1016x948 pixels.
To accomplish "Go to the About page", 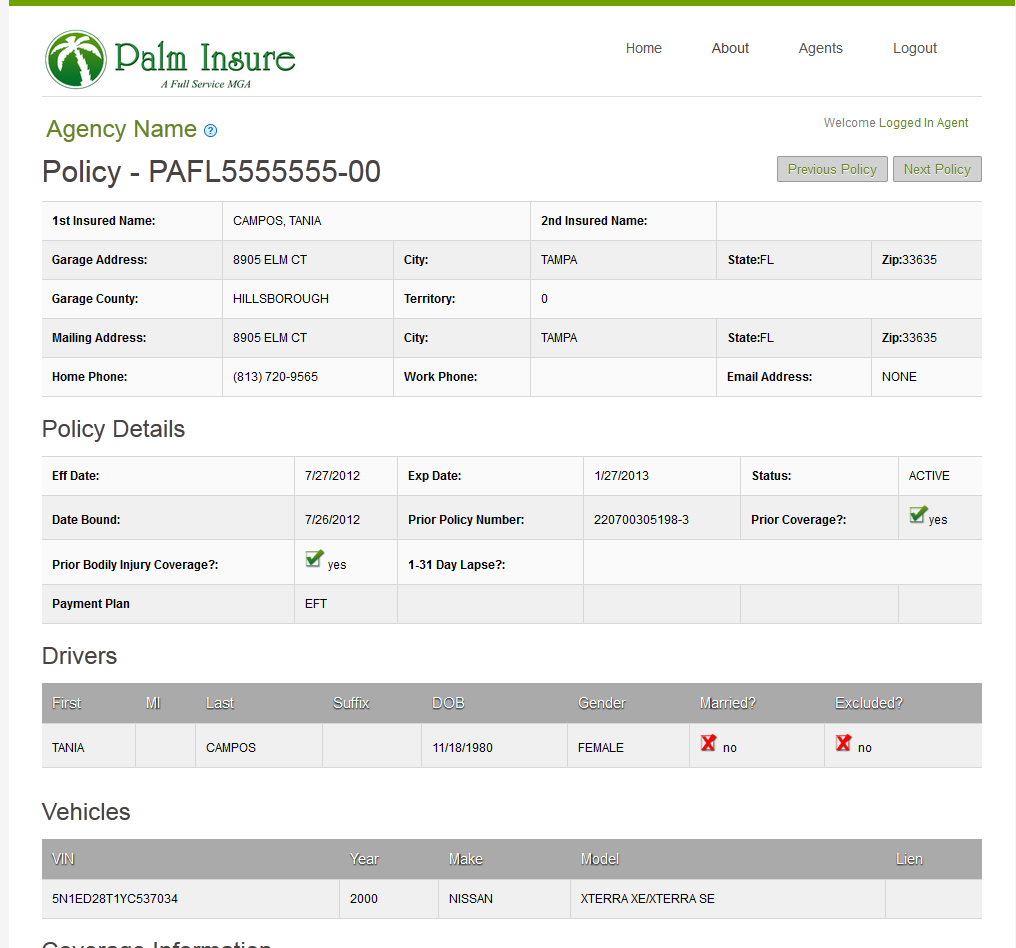I will (730, 48).
